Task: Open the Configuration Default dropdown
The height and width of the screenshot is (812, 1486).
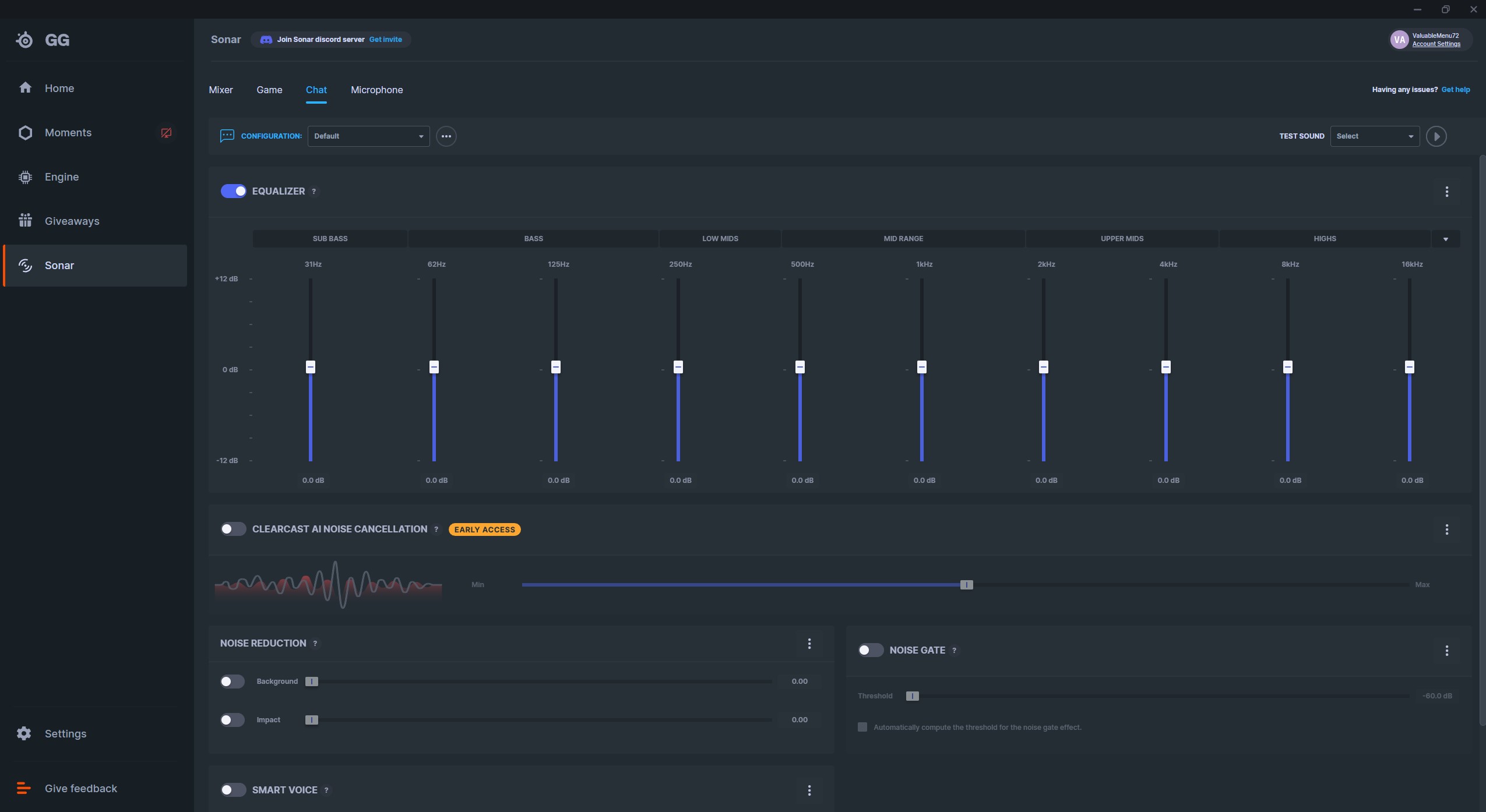Action: [368, 136]
